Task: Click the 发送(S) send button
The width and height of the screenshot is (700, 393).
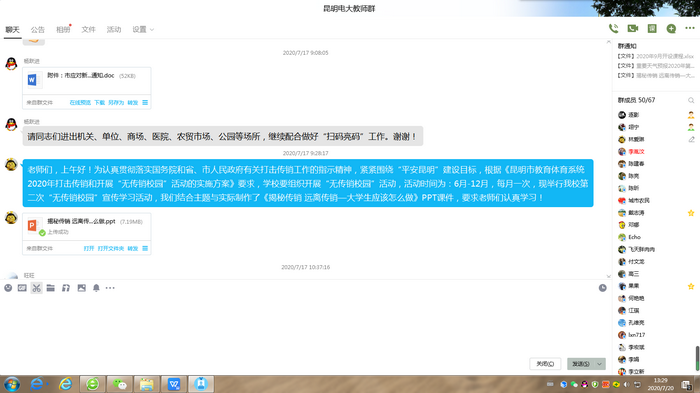Action: 581,364
